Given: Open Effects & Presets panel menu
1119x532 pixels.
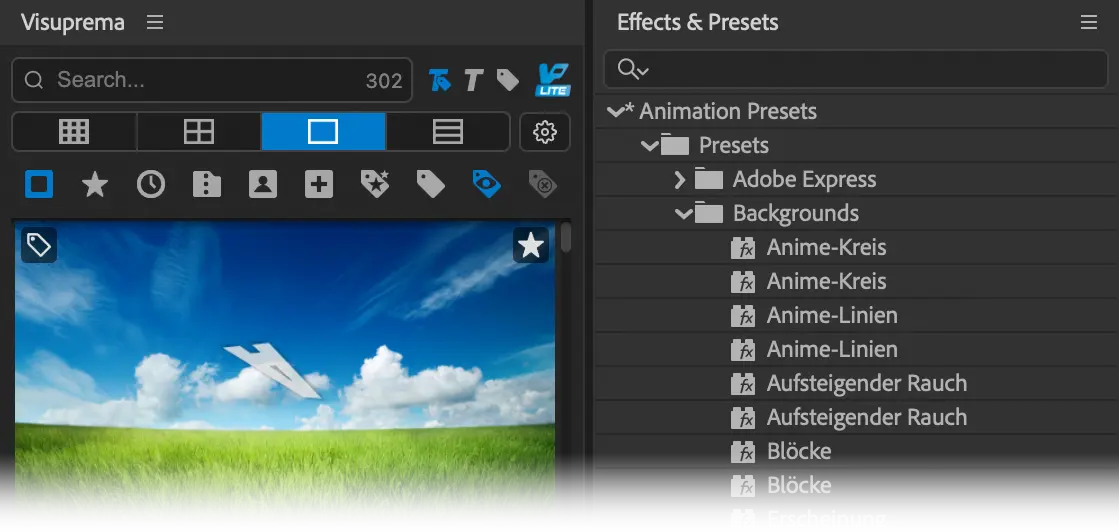Looking at the screenshot, I should pyautogui.click(x=1088, y=22).
